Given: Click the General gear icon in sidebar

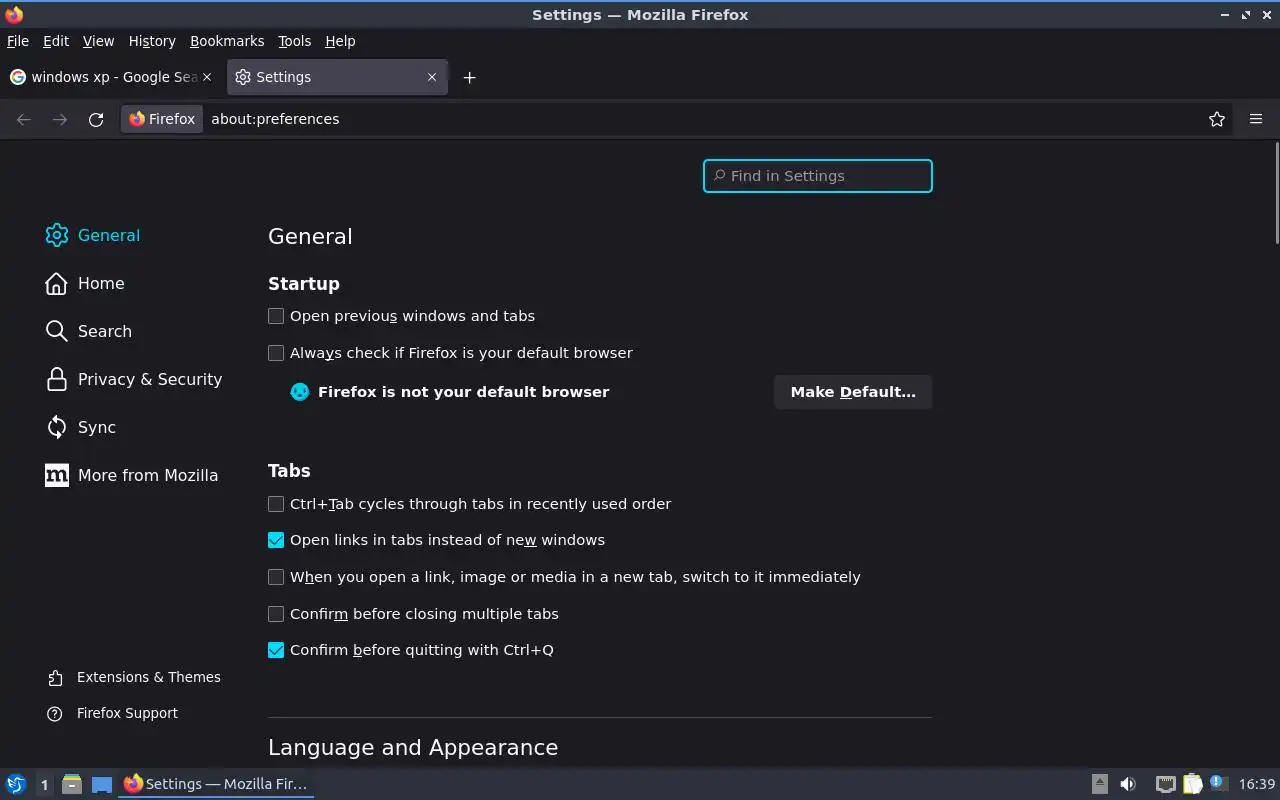Looking at the screenshot, I should click(x=57, y=235).
